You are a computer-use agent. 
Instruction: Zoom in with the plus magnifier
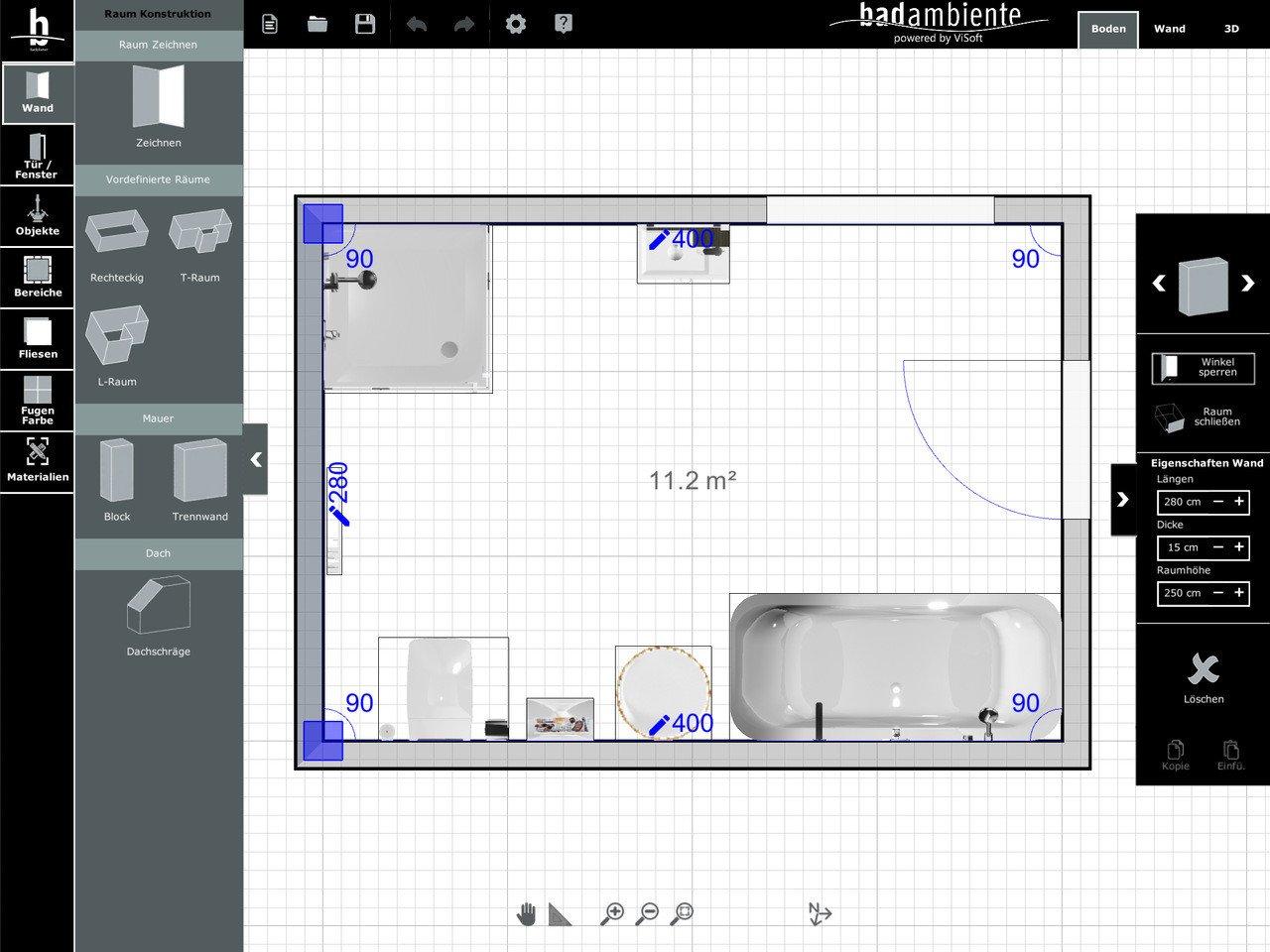[x=612, y=913]
